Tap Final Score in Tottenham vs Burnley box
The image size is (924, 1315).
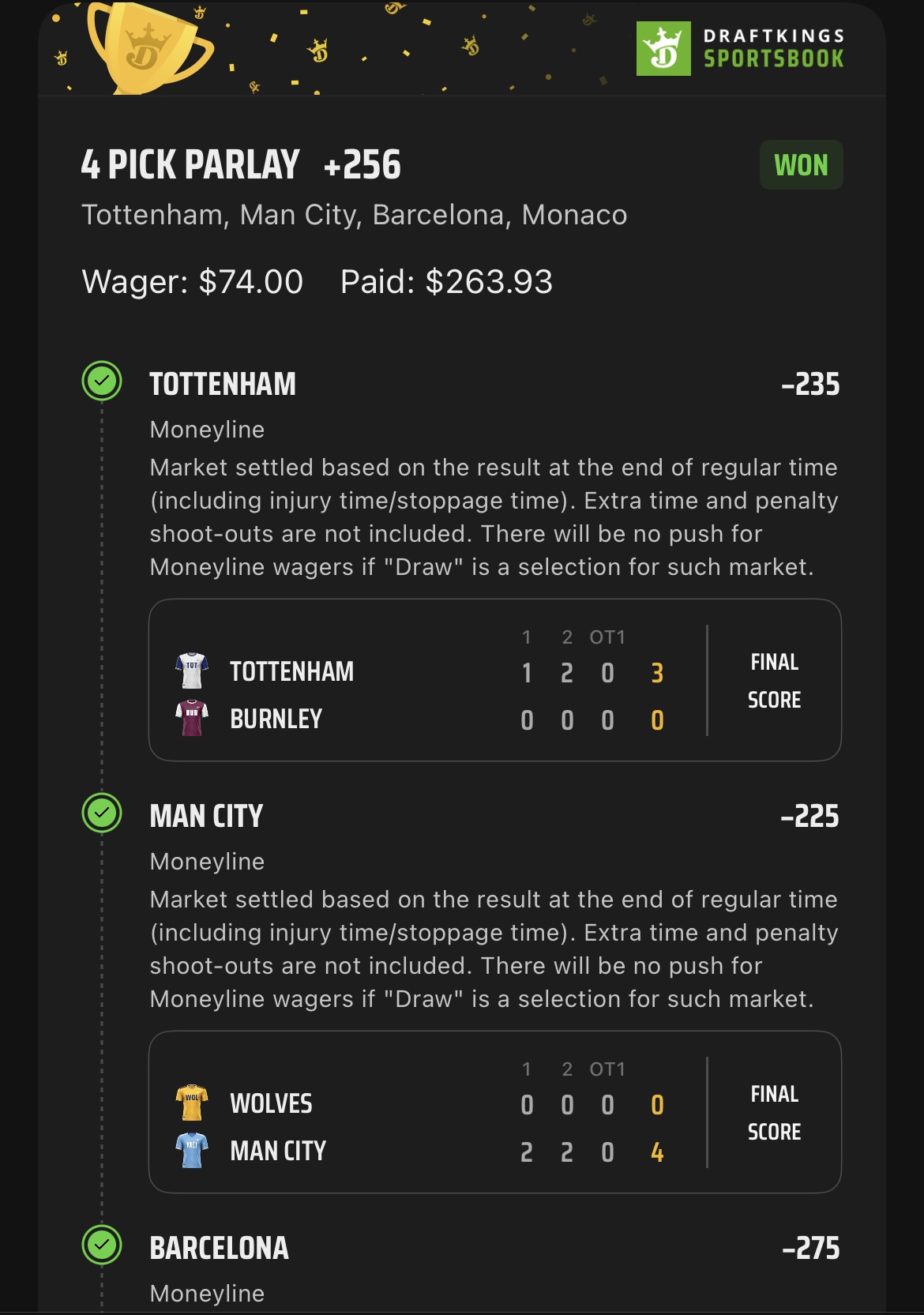[774, 681]
